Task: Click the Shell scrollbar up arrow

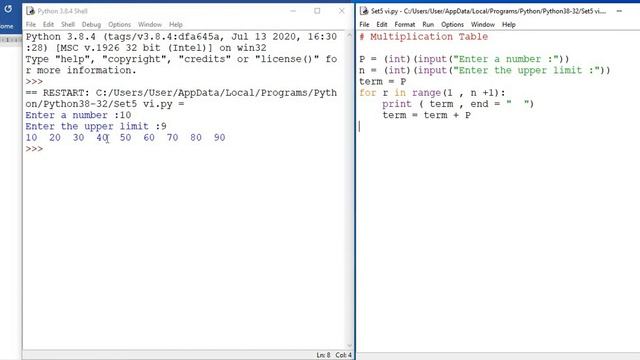Action: click(349, 36)
